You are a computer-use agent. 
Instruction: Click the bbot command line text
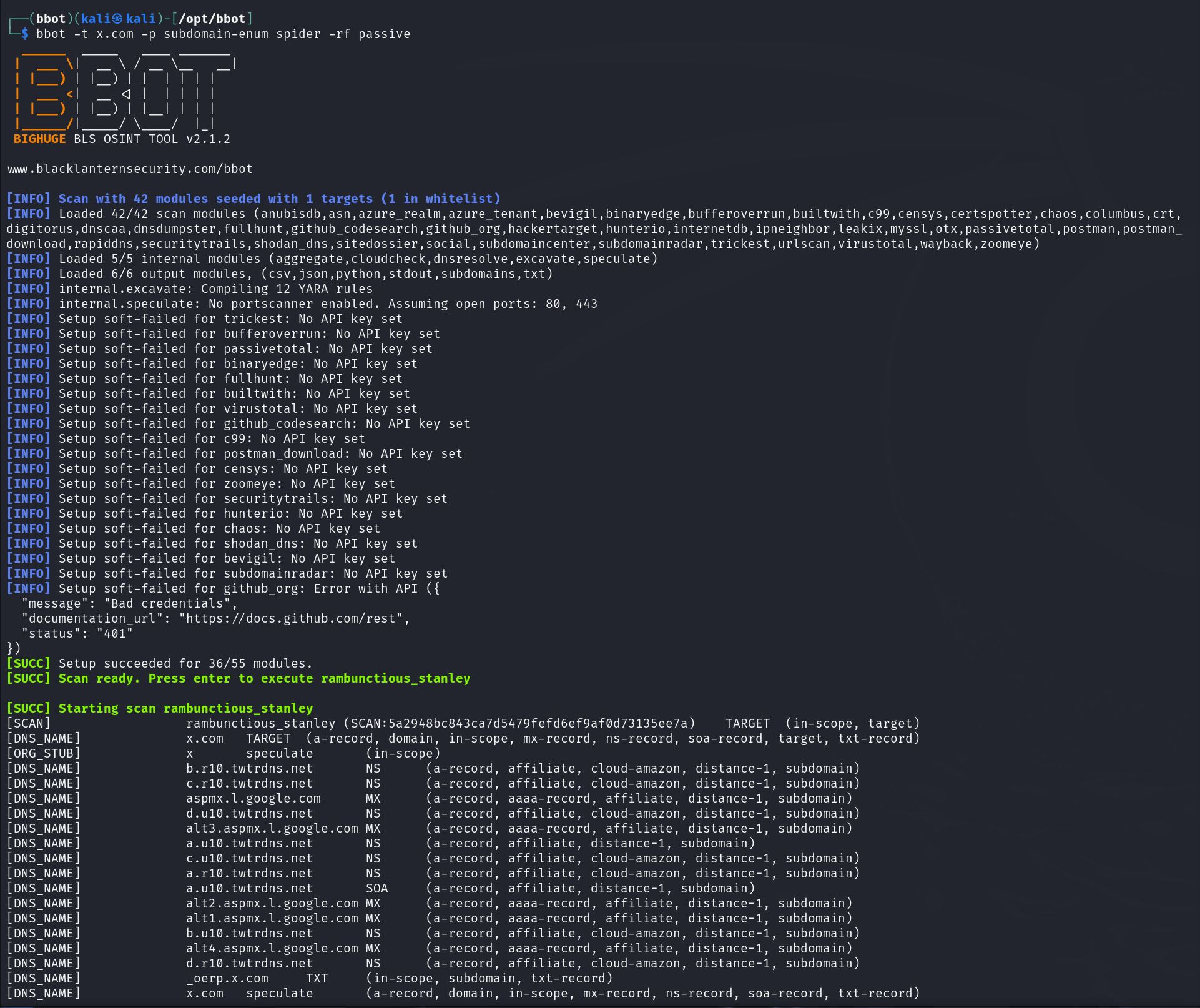point(223,34)
